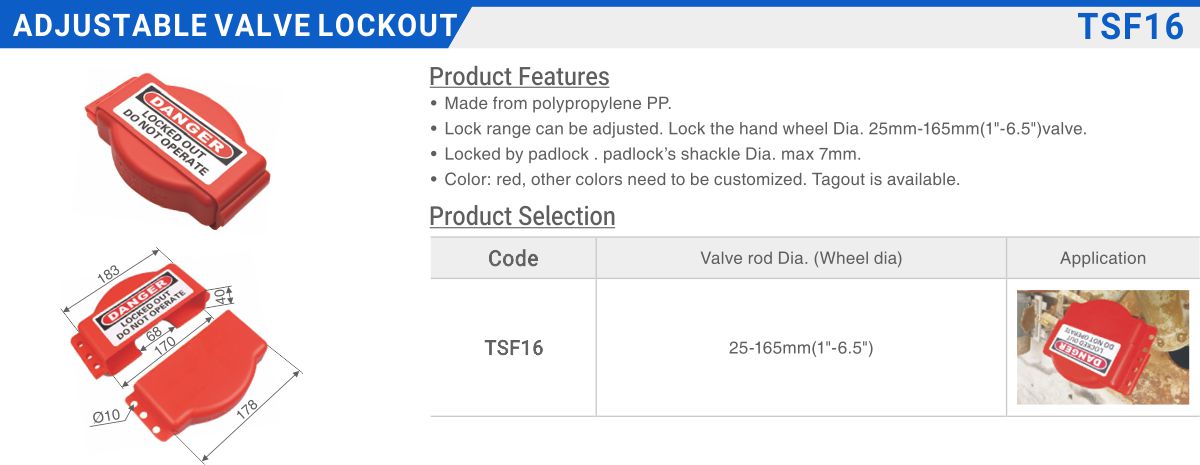Click the Product Selection heading
This screenshot has height=465, width=1200.
pos(522,216)
